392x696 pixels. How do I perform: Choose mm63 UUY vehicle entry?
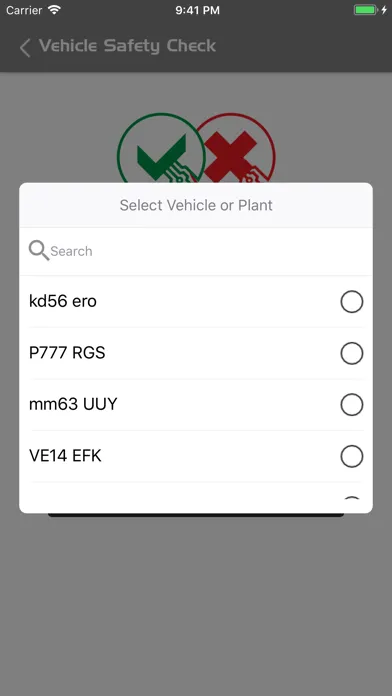(196, 405)
